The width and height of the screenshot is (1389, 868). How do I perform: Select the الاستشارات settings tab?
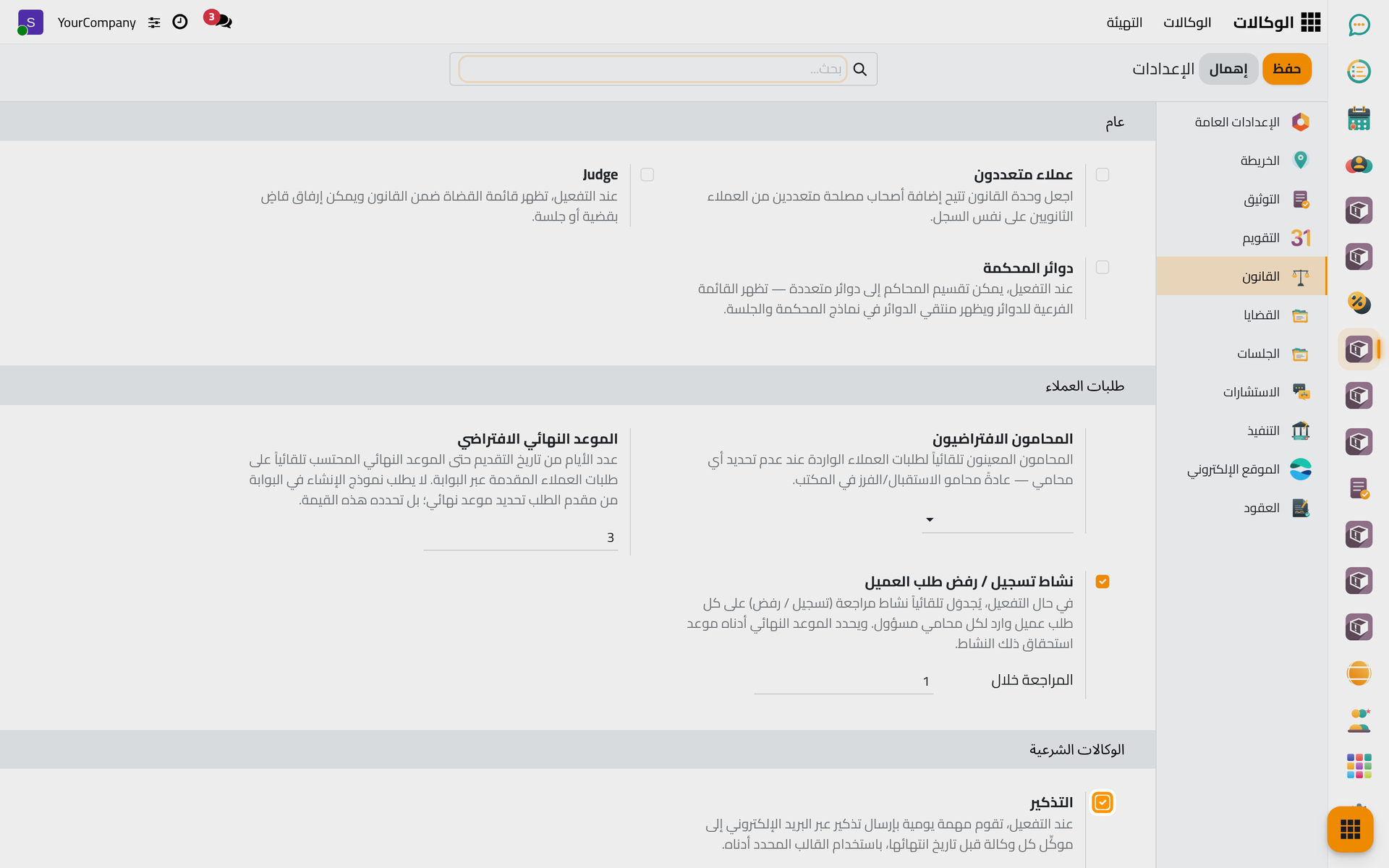[x=1241, y=391]
